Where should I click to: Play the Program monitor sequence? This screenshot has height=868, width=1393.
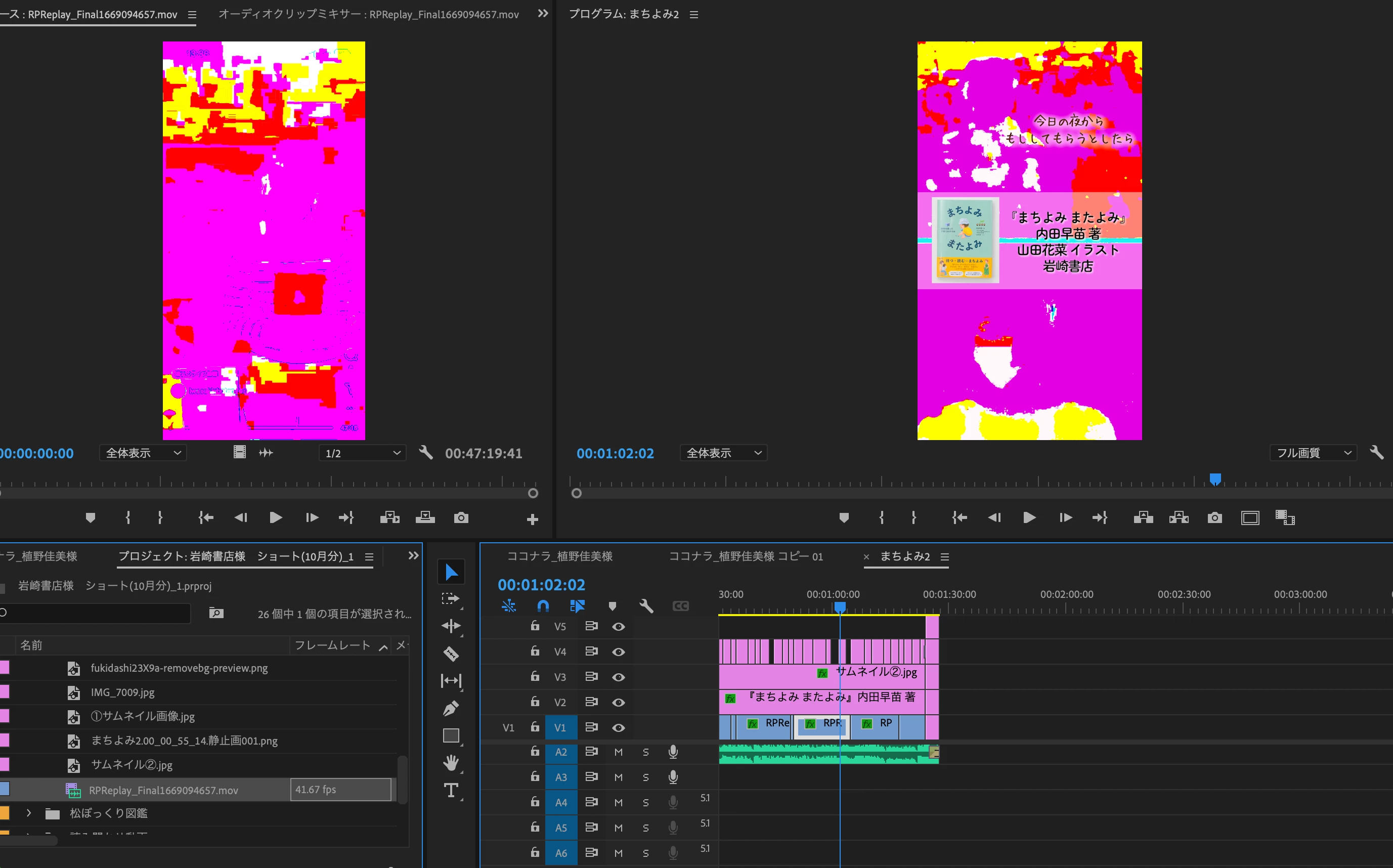pos(1029,518)
